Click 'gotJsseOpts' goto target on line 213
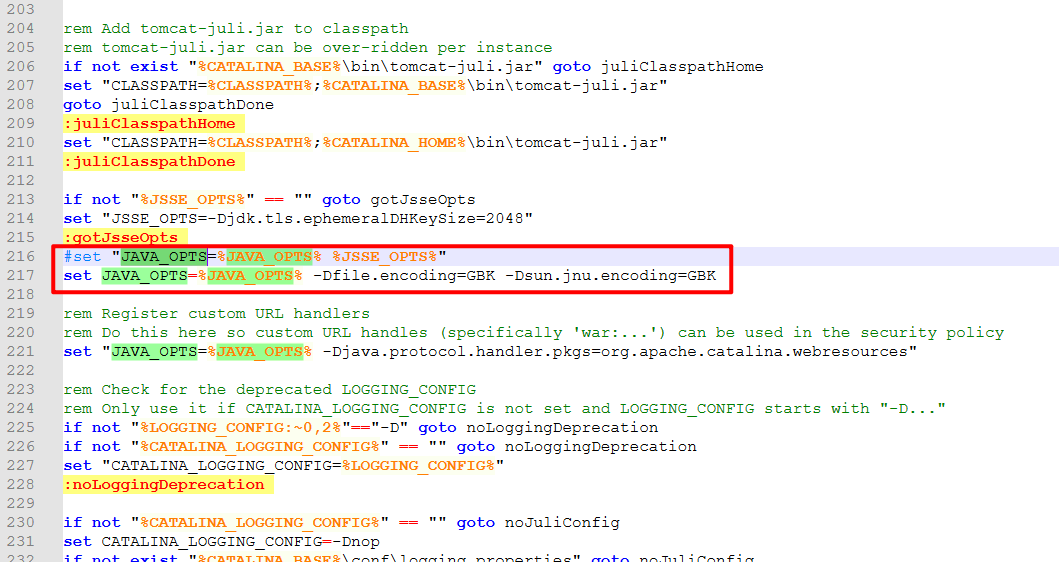The image size is (1059, 562). tap(423, 200)
